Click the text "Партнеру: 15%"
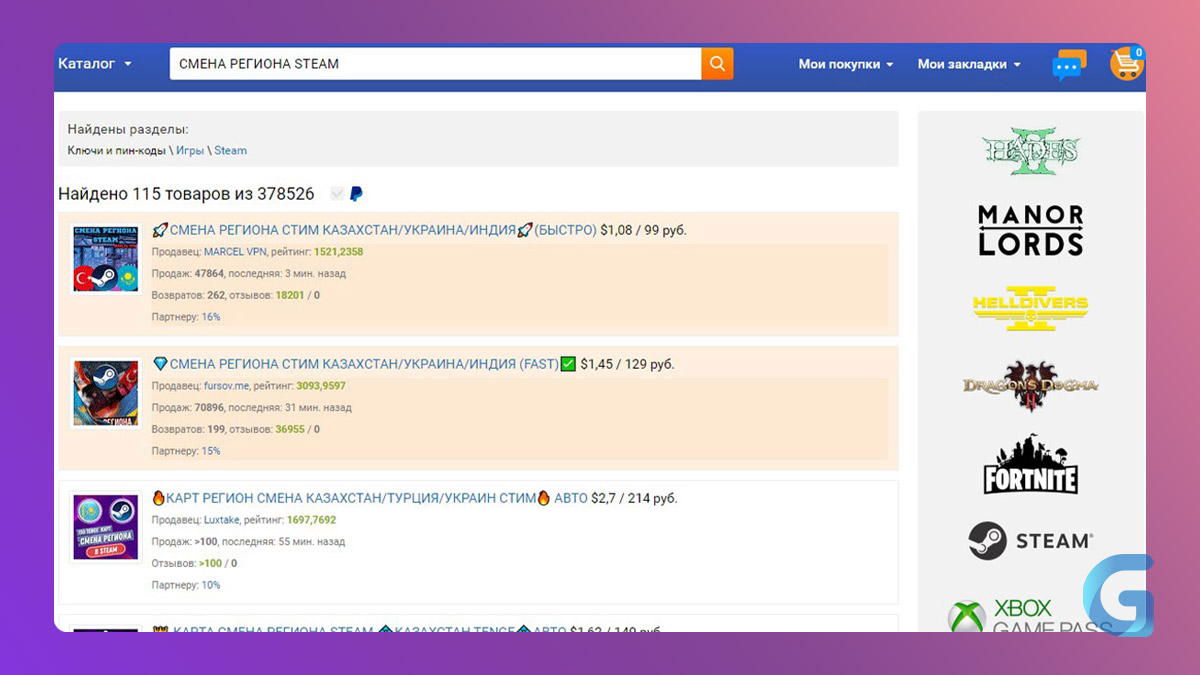 tap(186, 452)
